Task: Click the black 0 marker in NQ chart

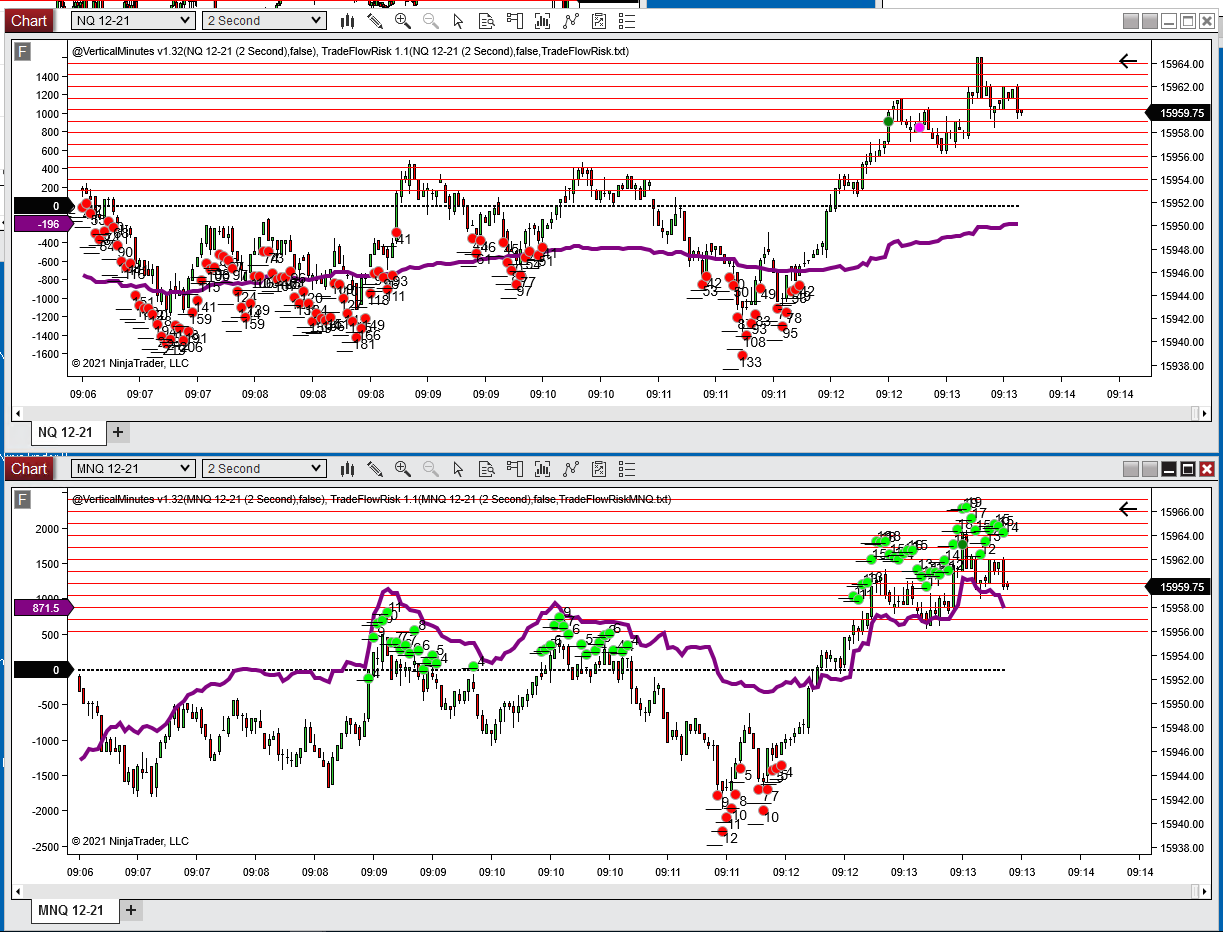Action: click(42, 206)
